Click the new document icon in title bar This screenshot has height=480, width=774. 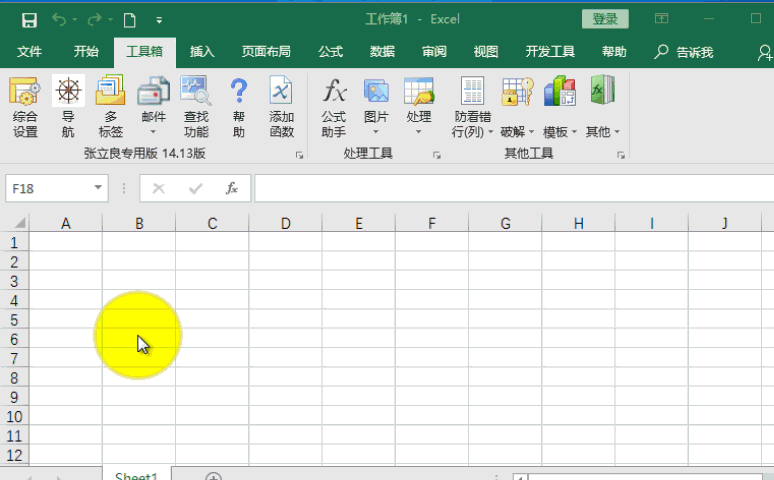(x=129, y=20)
